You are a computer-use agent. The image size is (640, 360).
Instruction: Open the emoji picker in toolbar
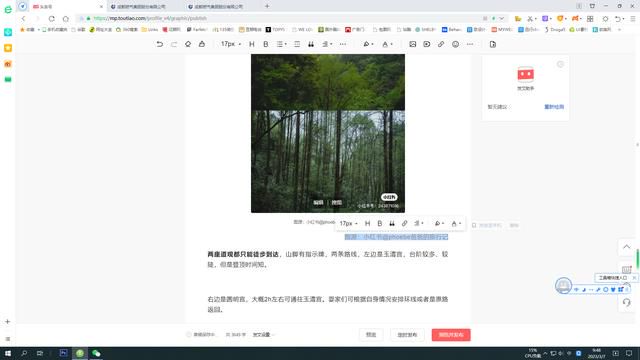click(x=456, y=44)
